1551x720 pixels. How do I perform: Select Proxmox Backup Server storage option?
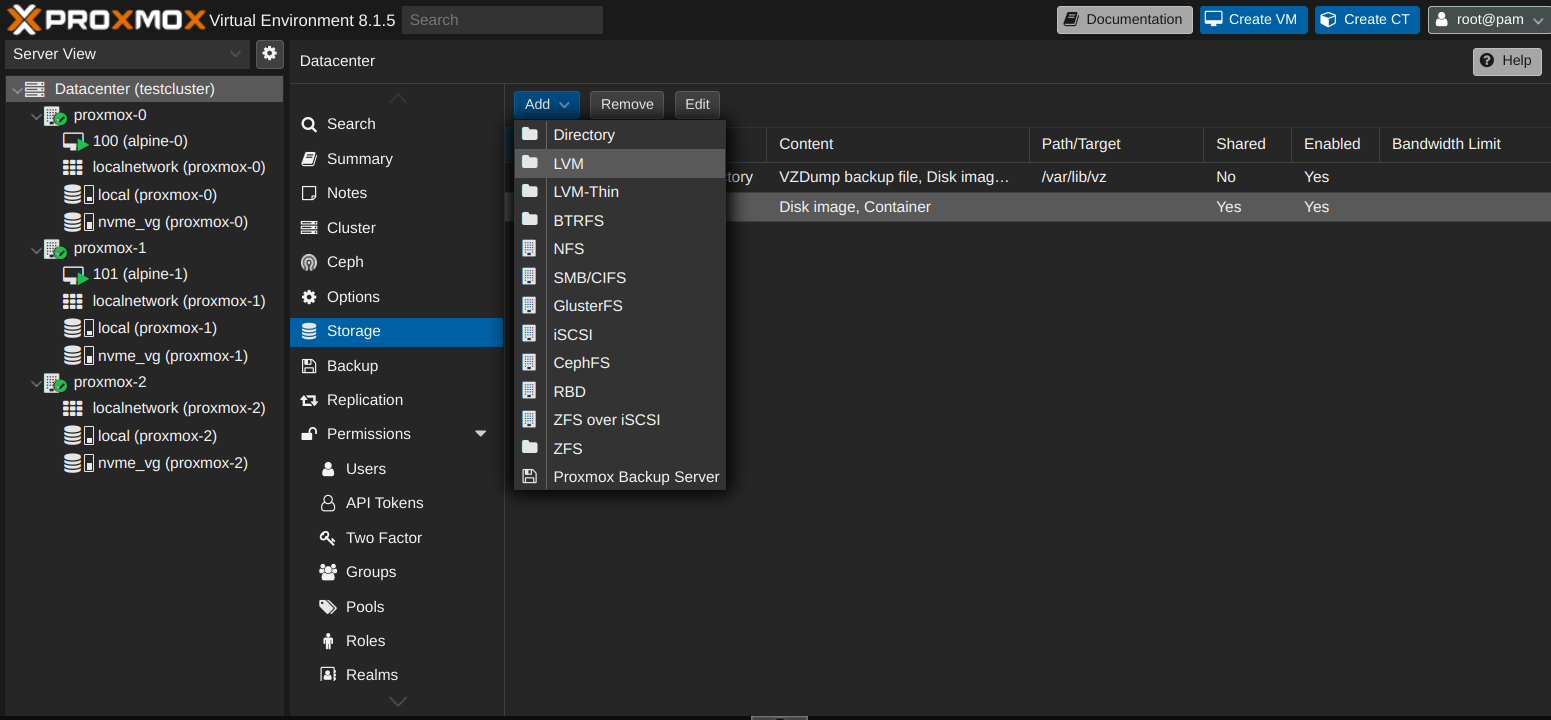click(x=636, y=477)
